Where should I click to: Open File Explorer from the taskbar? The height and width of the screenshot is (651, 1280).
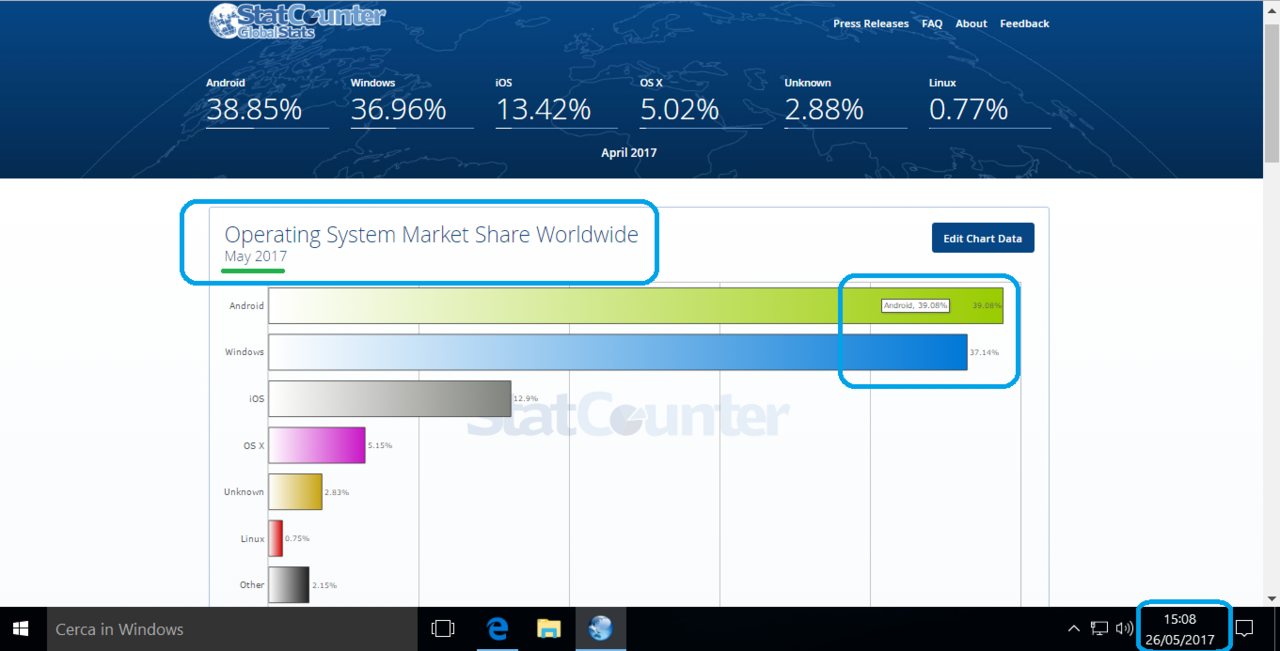[x=548, y=629]
